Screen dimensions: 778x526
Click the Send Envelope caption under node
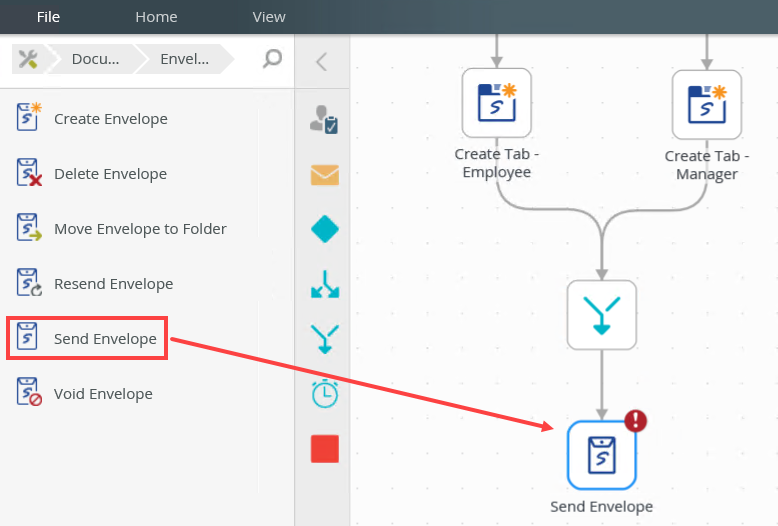[601, 507]
